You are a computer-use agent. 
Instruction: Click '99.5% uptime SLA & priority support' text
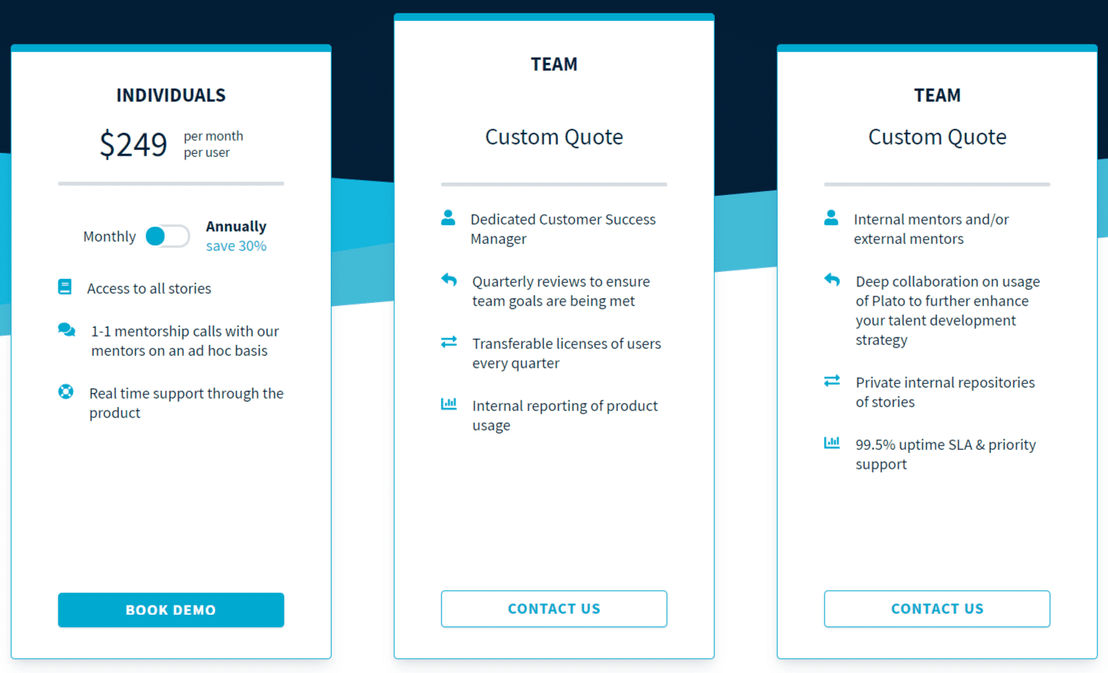[x=946, y=455]
